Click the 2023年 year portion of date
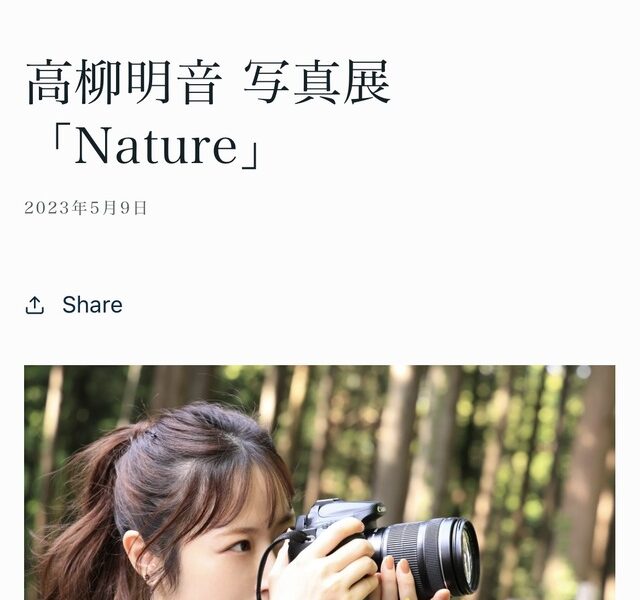This screenshot has height=600, width=640. 55,208
